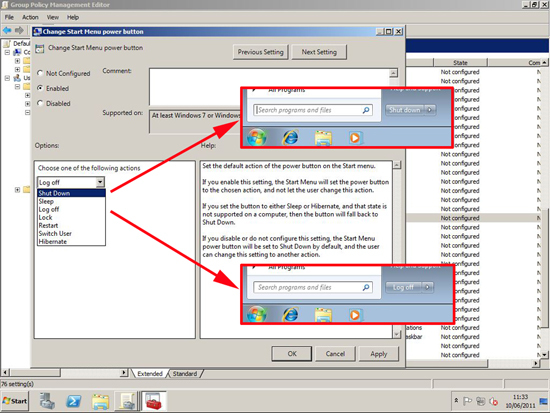Click the Help text scrollbar down arrow
Viewport: 550px width, 413px height.
pos(397,334)
